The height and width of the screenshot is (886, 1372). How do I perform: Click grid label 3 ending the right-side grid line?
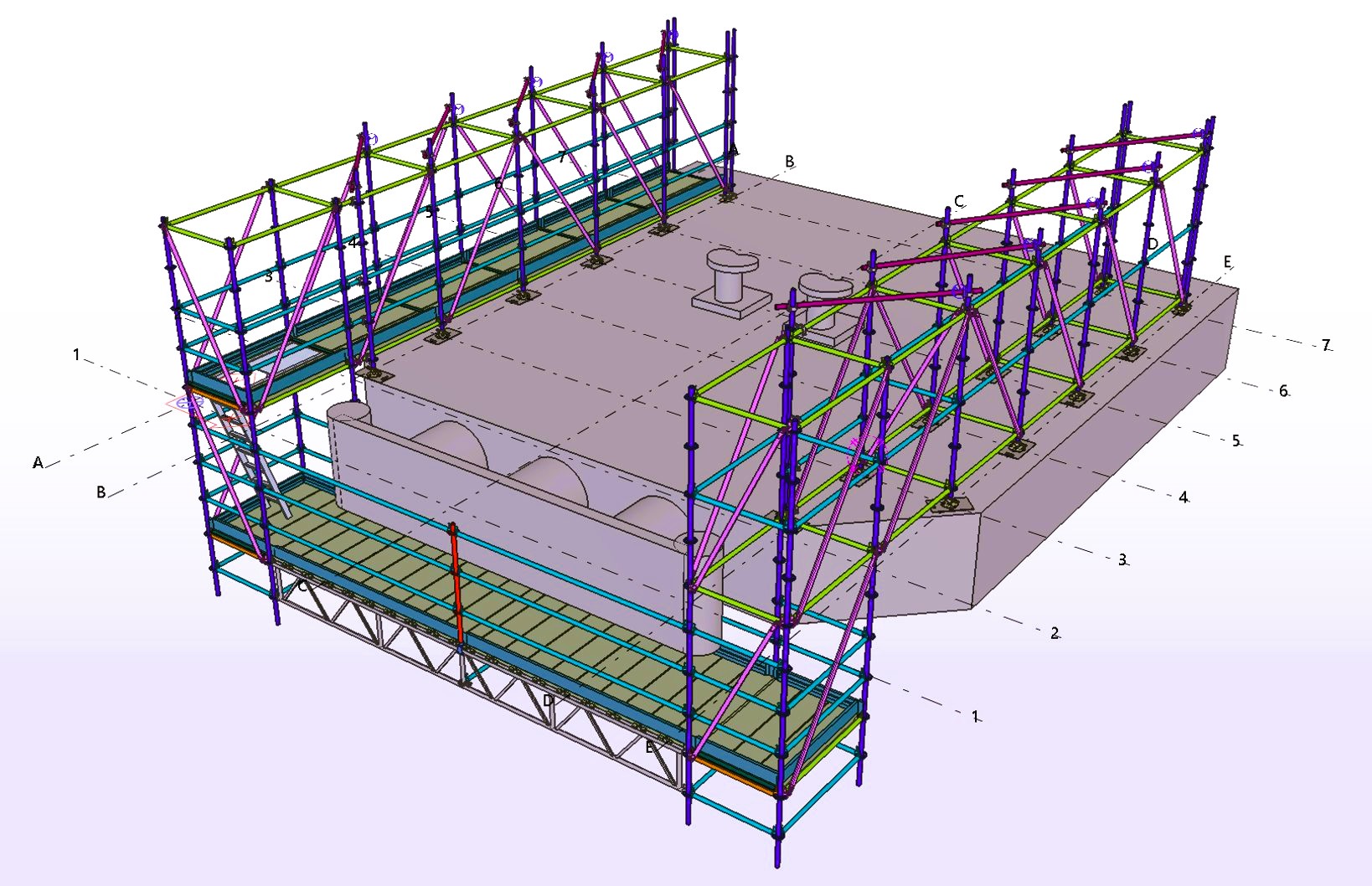(1122, 559)
